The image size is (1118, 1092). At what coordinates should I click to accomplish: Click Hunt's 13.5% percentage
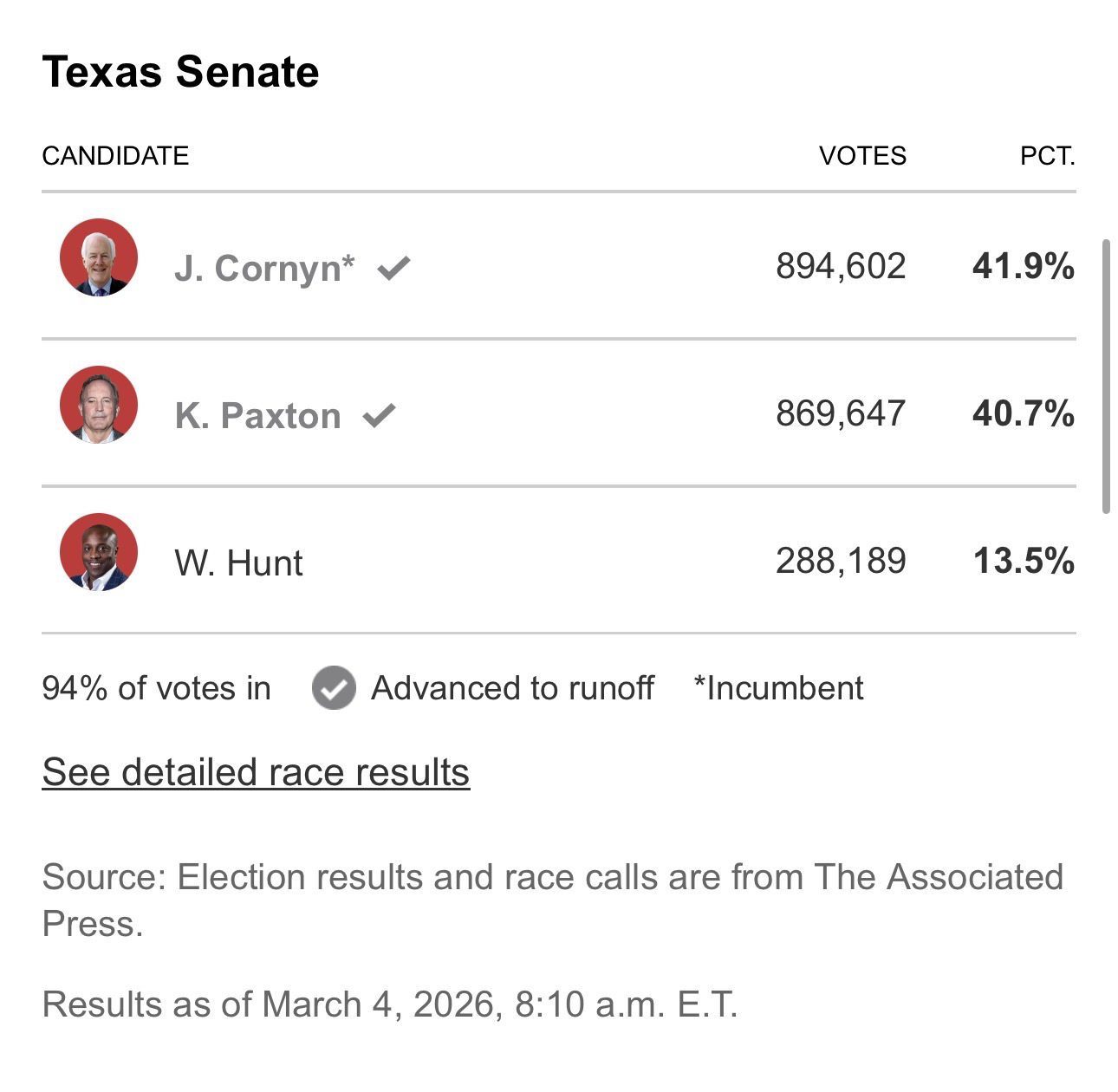pyautogui.click(x=1023, y=561)
